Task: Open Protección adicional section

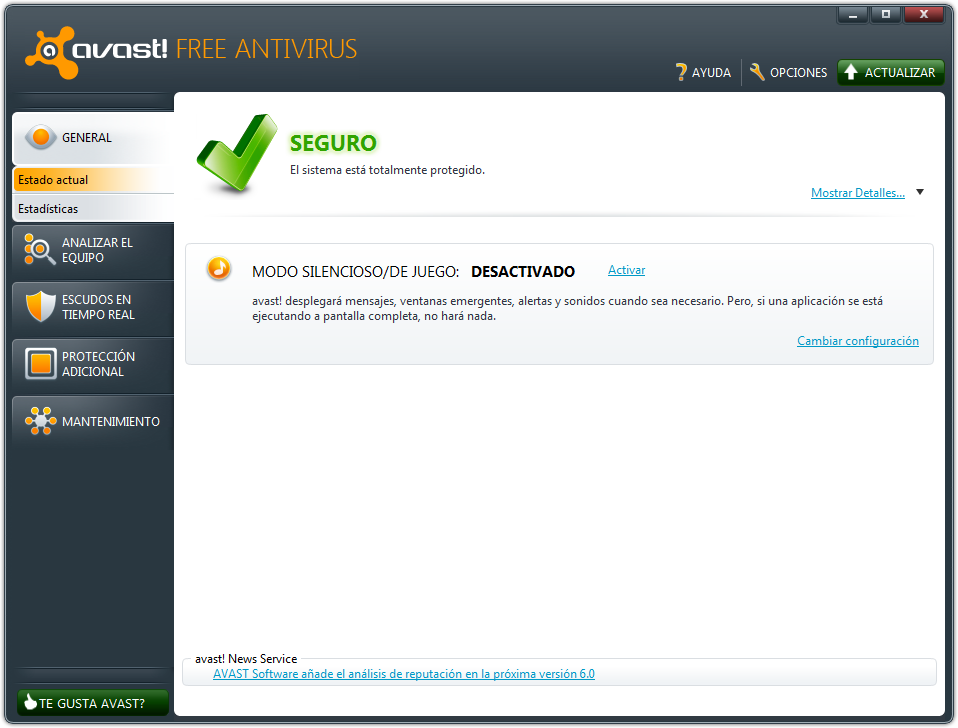Action: click(x=93, y=364)
